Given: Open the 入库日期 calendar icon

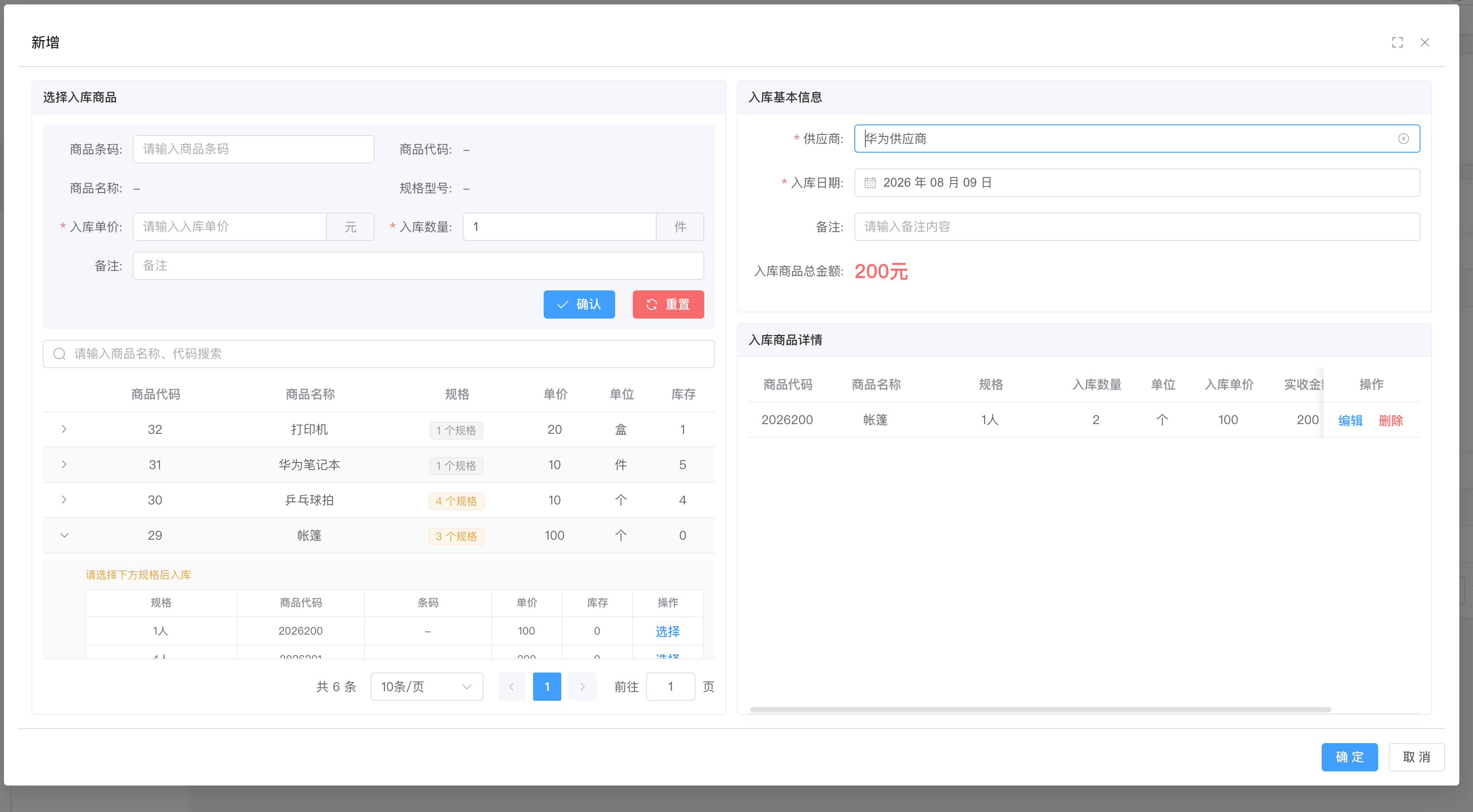Looking at the screenshot, I should click(870, 183).
